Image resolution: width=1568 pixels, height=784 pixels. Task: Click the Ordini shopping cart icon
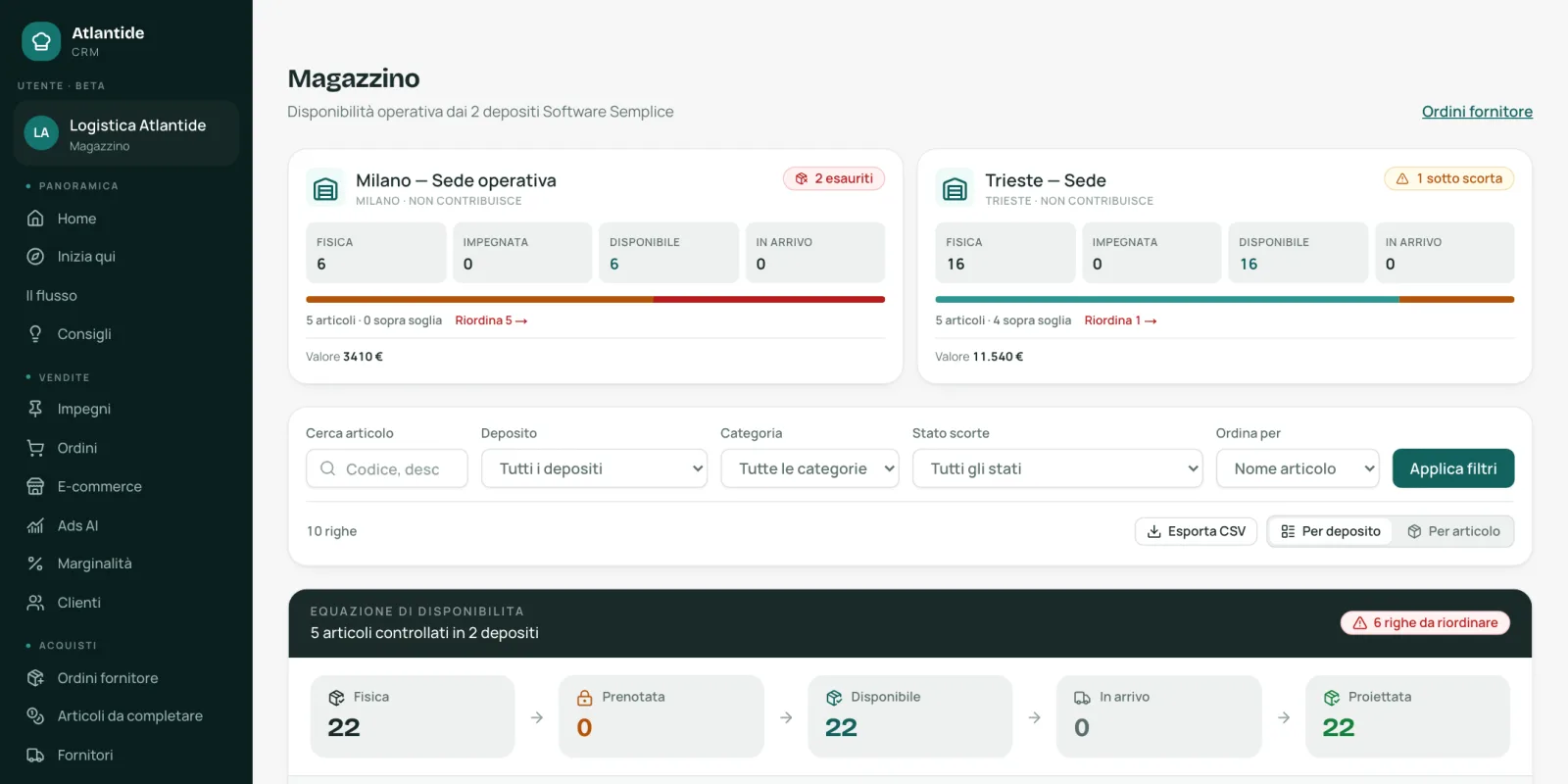[x=35, y=448]
